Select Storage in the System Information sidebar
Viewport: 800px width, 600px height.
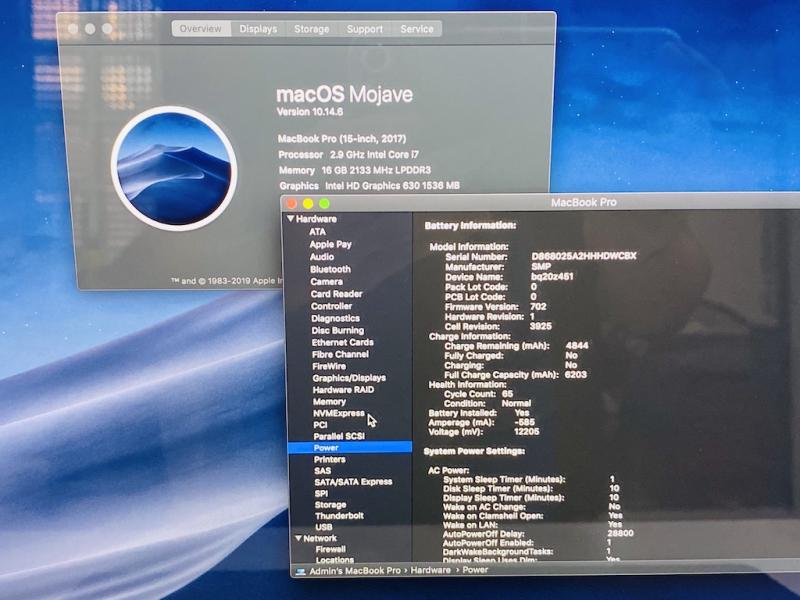331,505
